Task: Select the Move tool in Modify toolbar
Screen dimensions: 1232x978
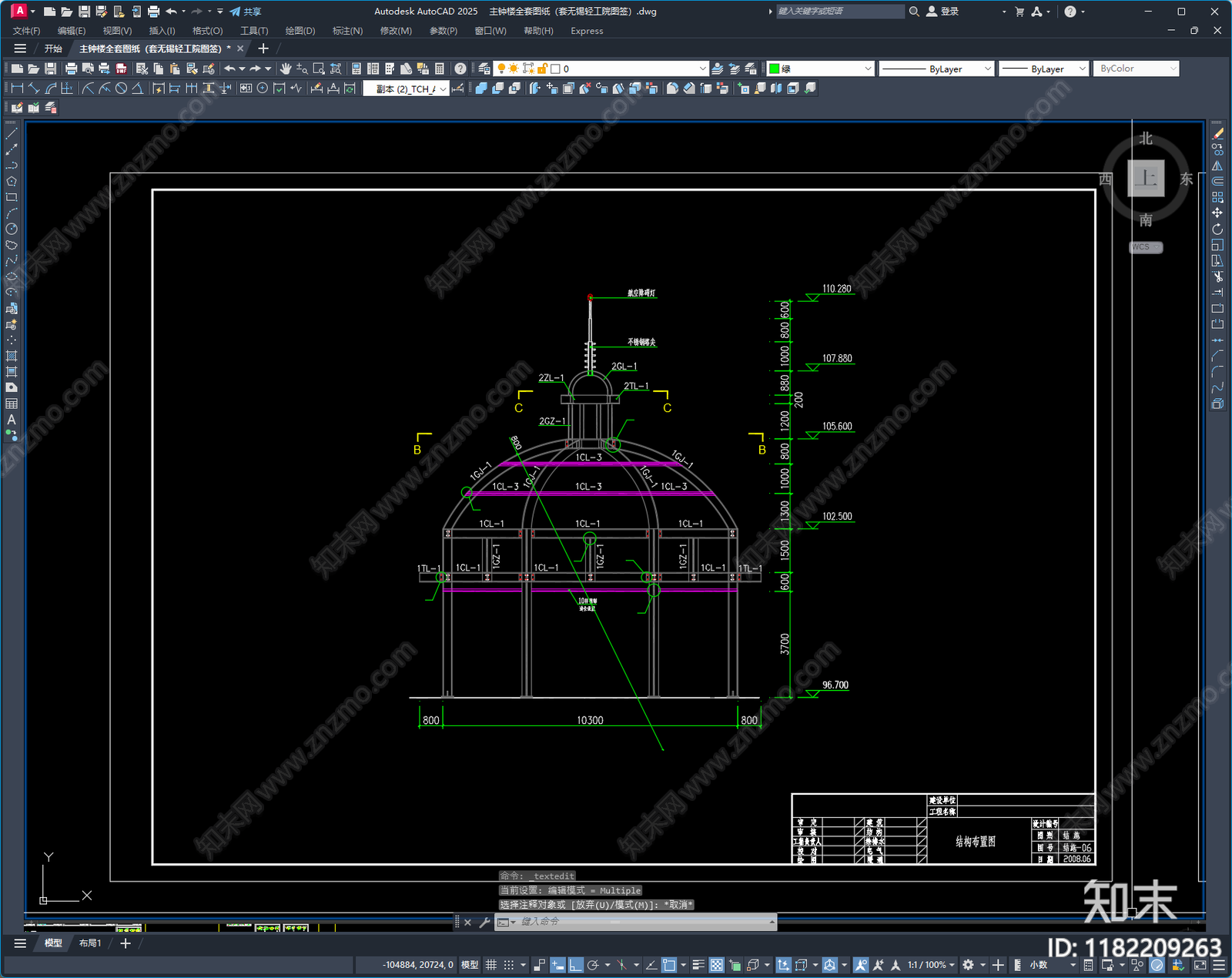Action: [x=1217, y=213]
